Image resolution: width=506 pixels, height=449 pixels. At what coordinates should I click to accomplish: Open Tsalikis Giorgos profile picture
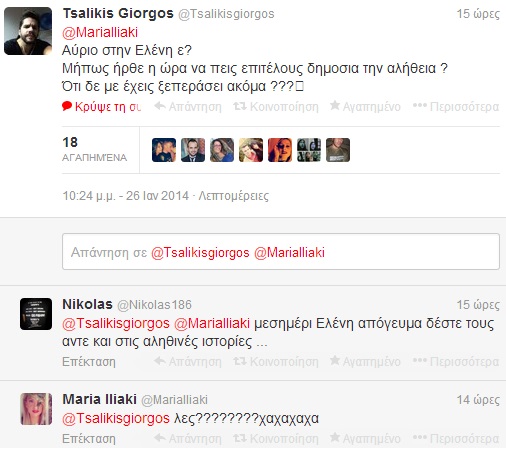tap(28, 31)
